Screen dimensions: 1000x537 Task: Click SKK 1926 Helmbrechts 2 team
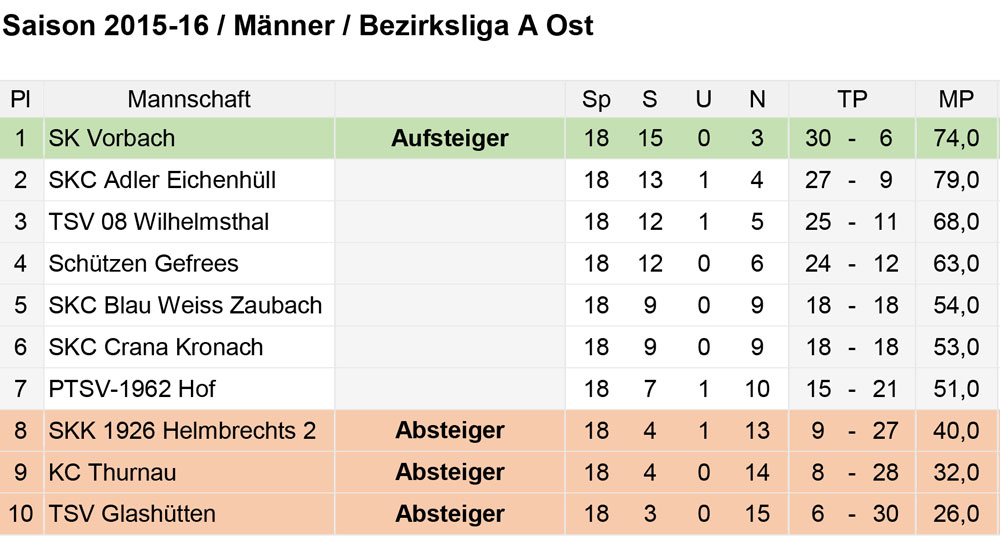[x=182, y=430]
